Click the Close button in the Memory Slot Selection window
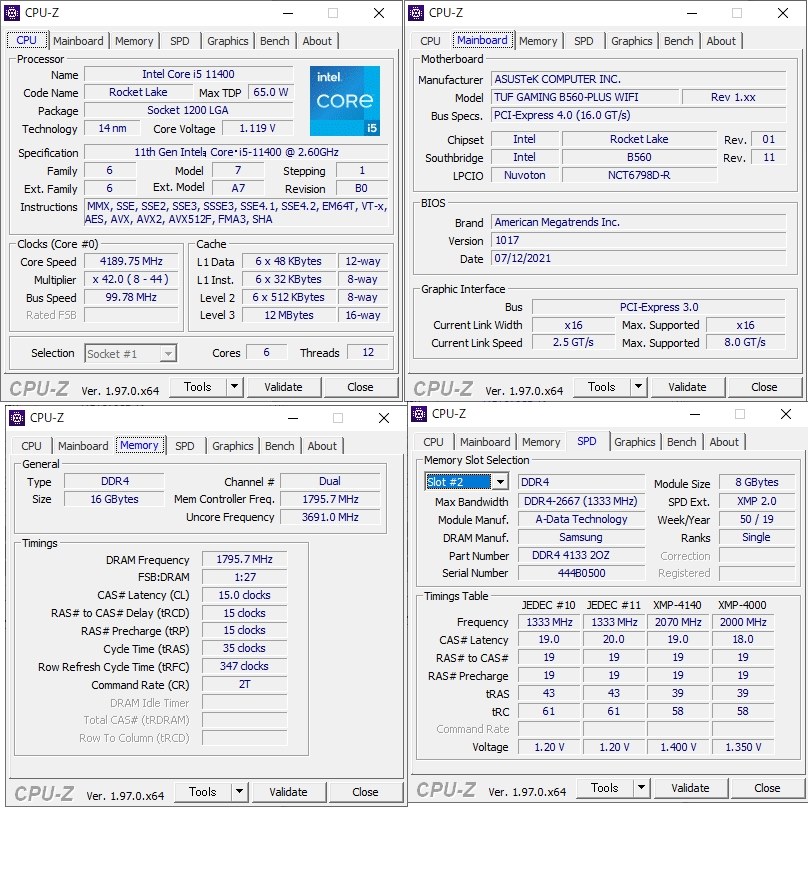This screenshot has width=808, height=871. click(767, 788)
